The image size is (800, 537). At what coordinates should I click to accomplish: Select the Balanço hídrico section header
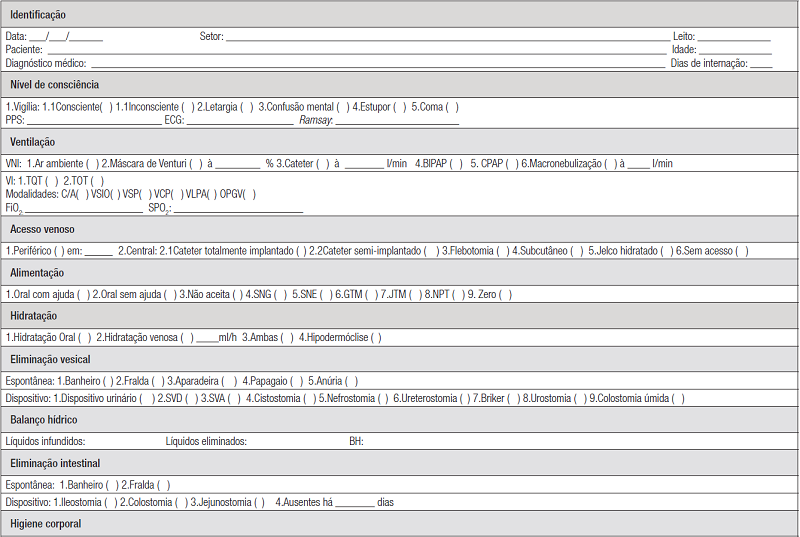pos(44,420)
